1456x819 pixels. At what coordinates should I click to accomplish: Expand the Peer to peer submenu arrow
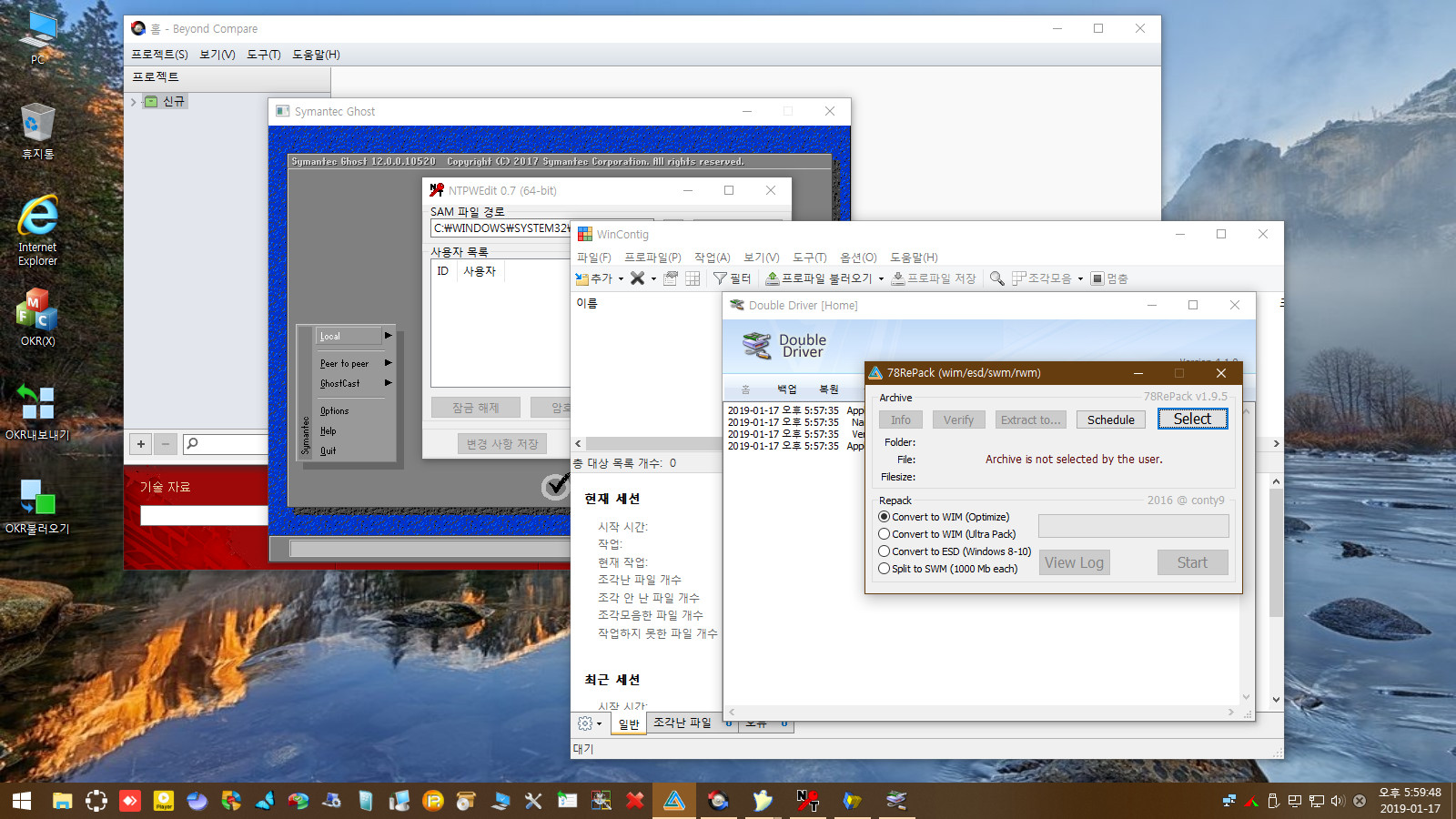(388, 363)
